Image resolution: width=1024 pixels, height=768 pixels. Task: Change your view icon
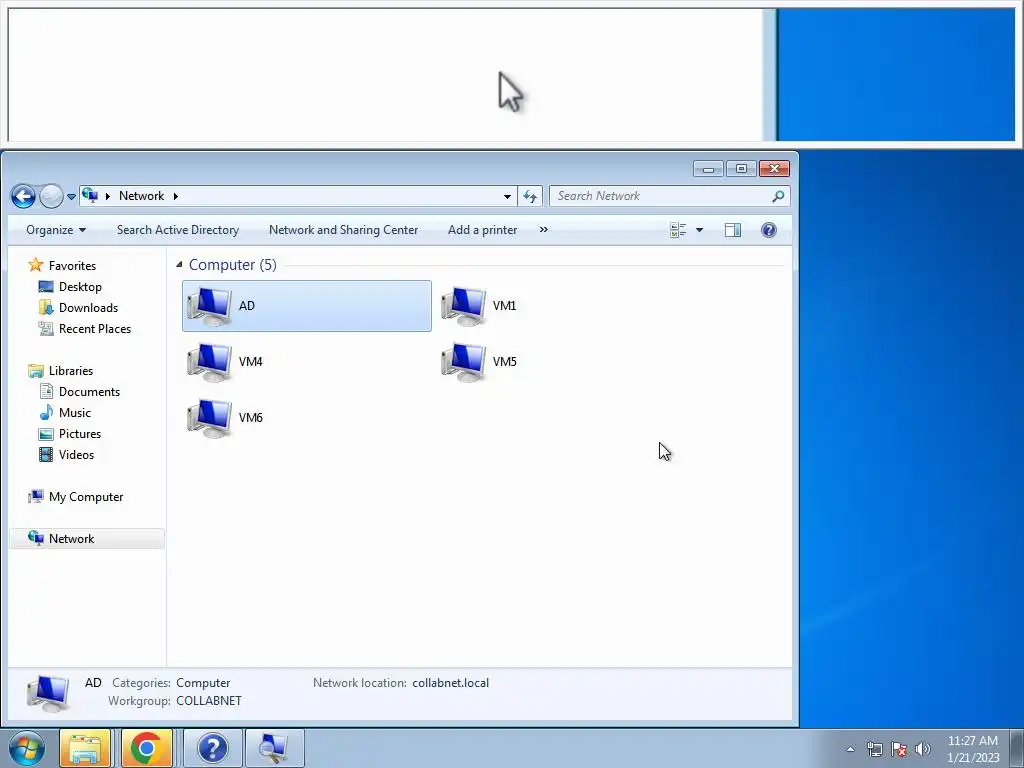coord(678,230)
